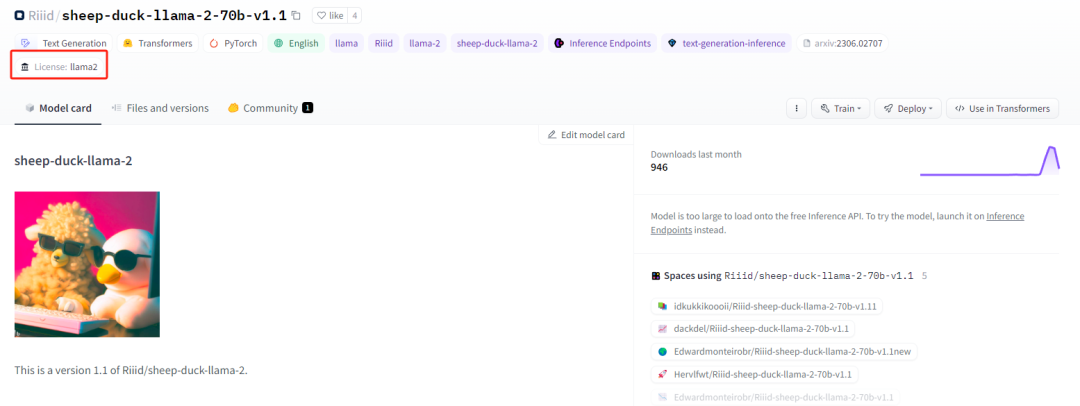Open the text-generation-inference tag
Viewport: 1080px width, 406px height.
click(726, 44)
